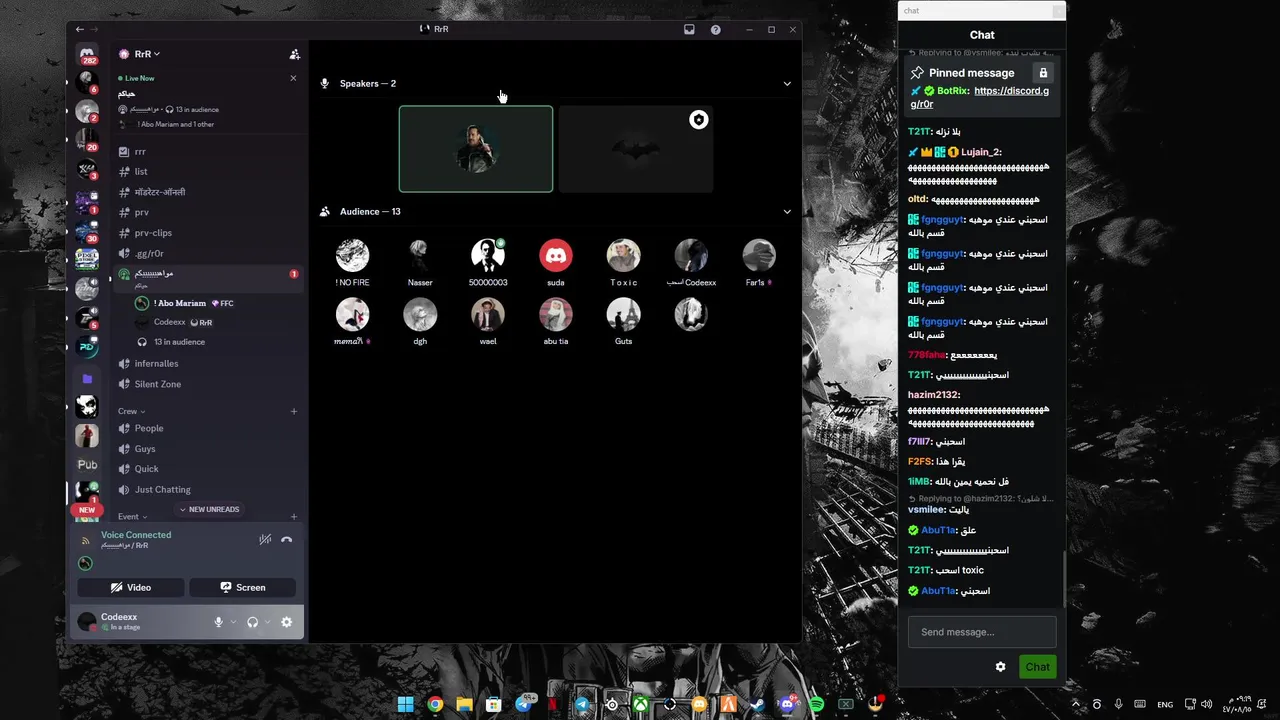1280x720 pixels.
Task: Click the lock icon on the pinned message
Action: pos(1043,73)
